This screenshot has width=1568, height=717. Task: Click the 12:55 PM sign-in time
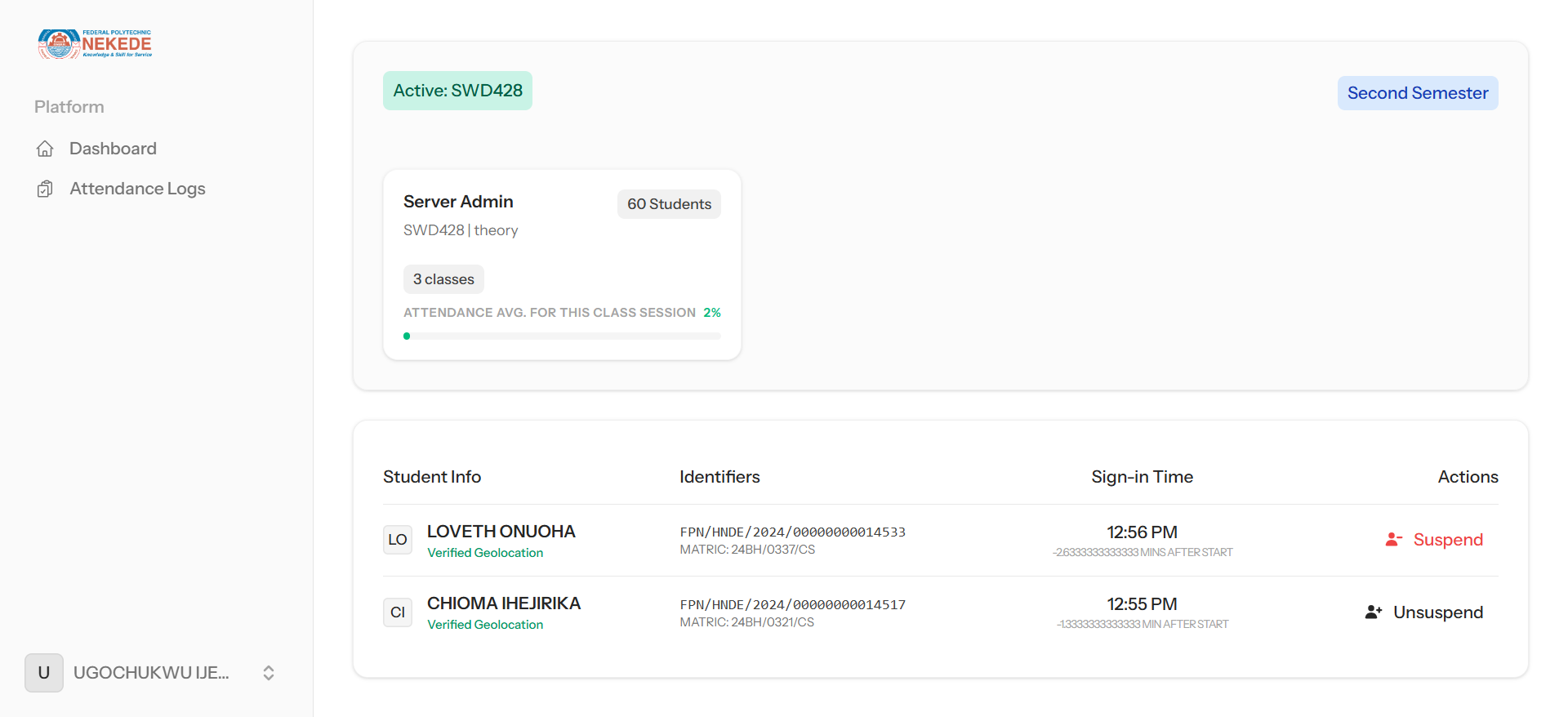(x=1142, y=604)
